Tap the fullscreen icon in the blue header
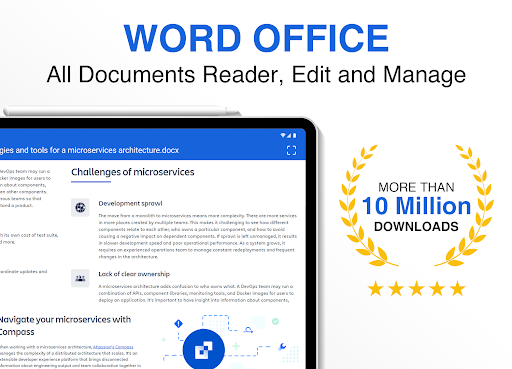The image size is (512, 369). pyautogui.click(x=291, y=150)
